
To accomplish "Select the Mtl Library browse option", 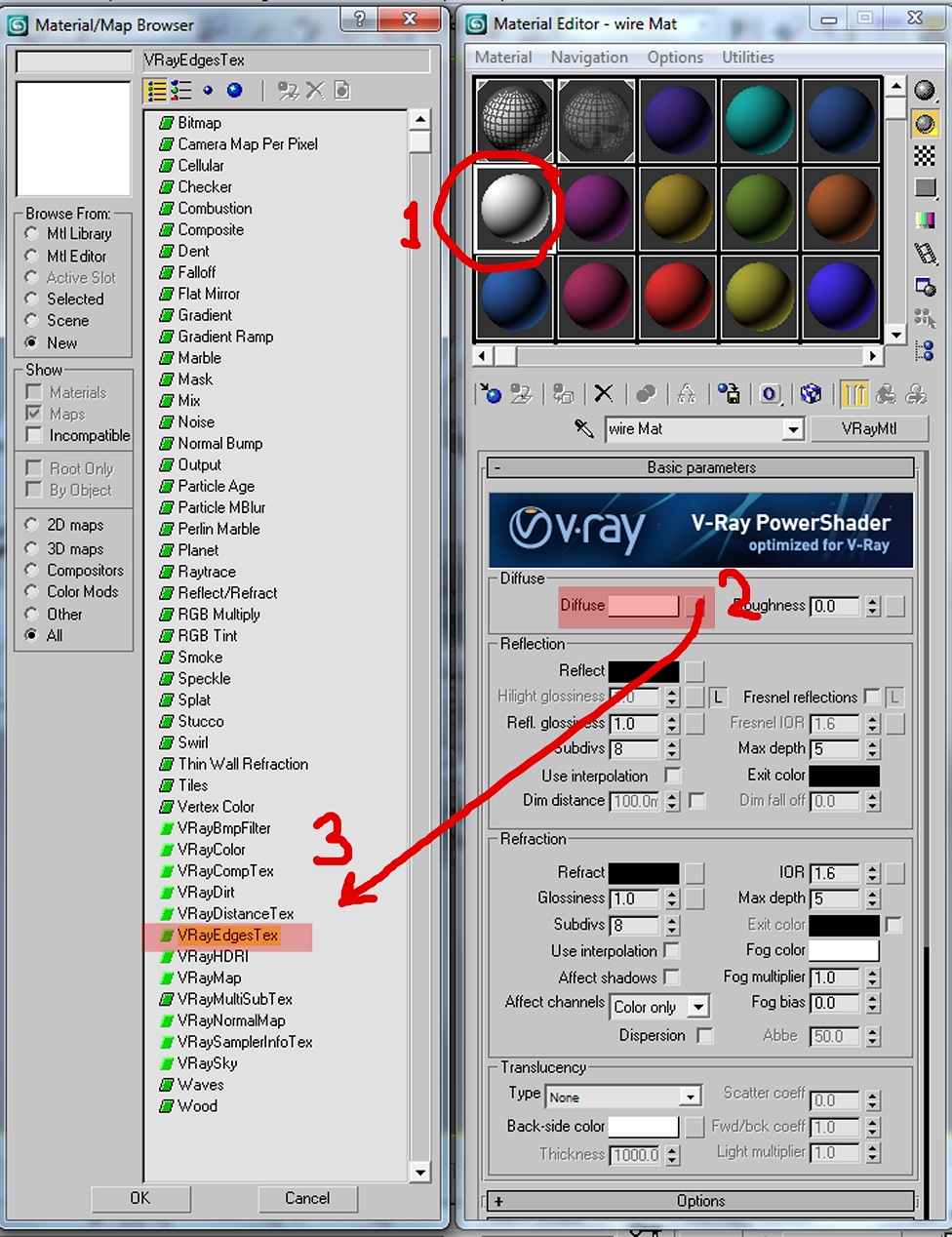I will 31,233.
